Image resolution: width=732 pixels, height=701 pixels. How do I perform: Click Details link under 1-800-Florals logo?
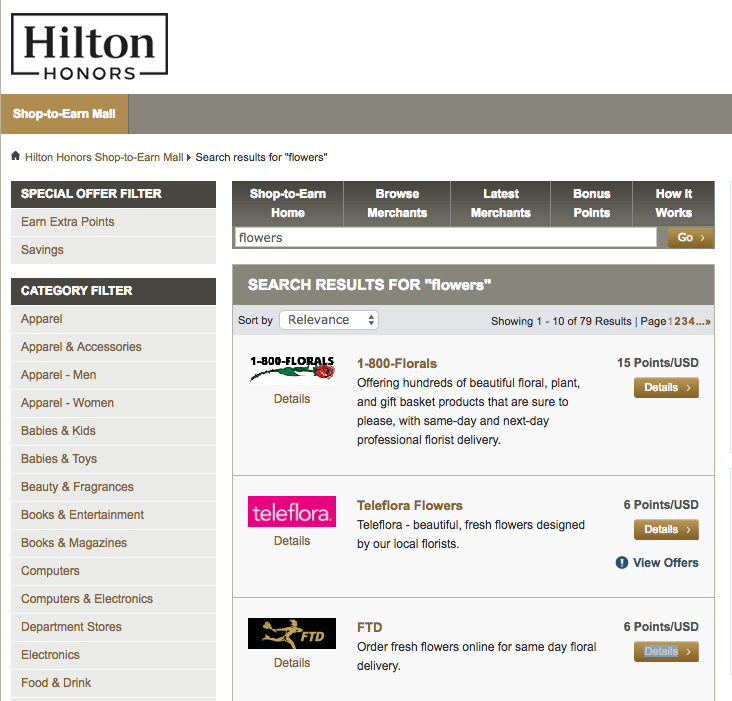point(292,399)
